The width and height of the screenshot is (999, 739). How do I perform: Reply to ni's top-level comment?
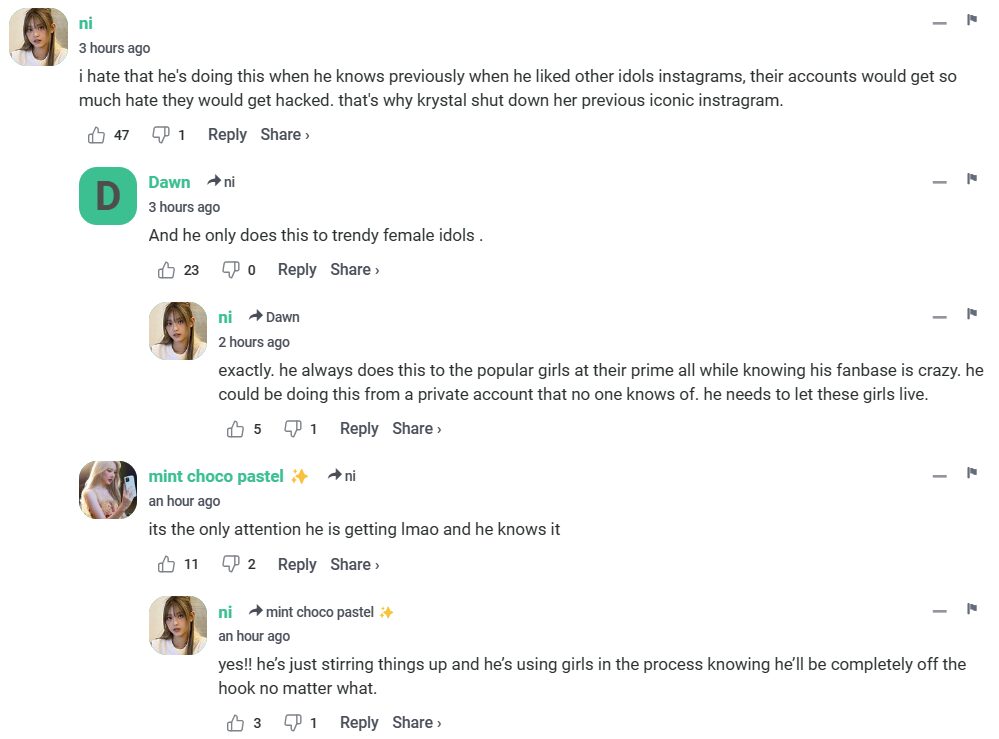tap(227, 135)
